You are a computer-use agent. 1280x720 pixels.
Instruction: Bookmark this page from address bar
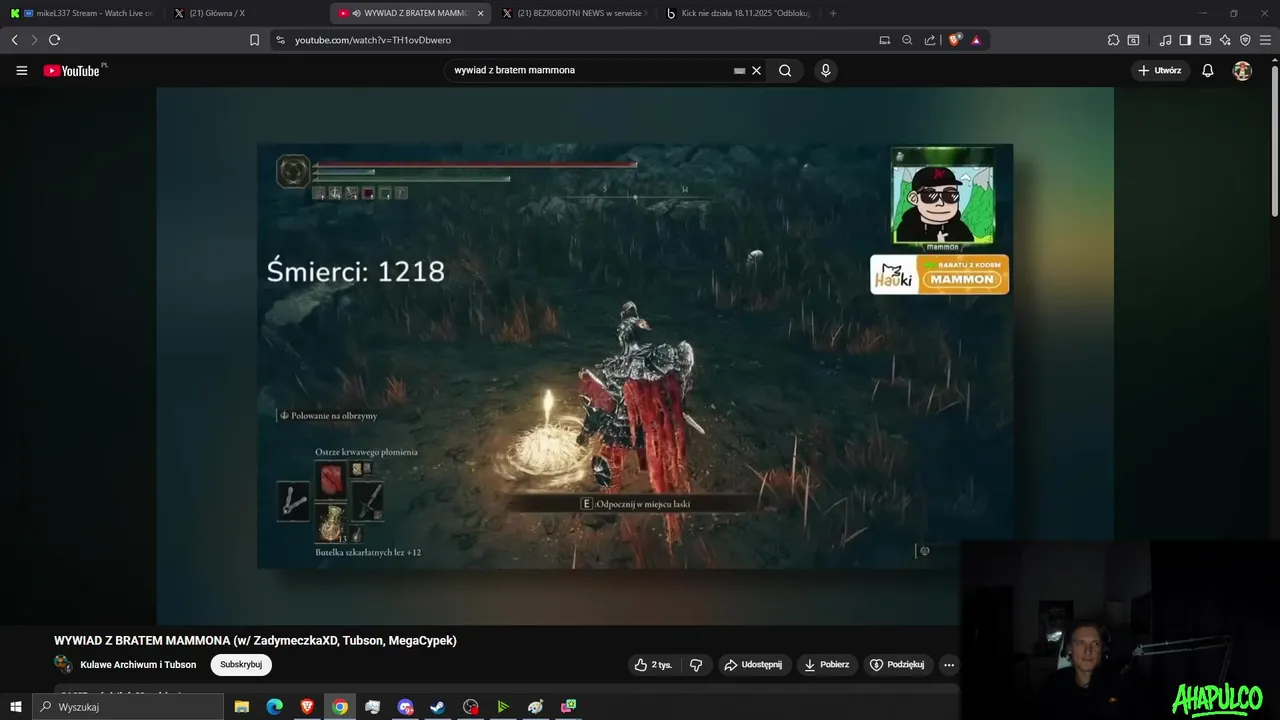[x=254, y=40]
